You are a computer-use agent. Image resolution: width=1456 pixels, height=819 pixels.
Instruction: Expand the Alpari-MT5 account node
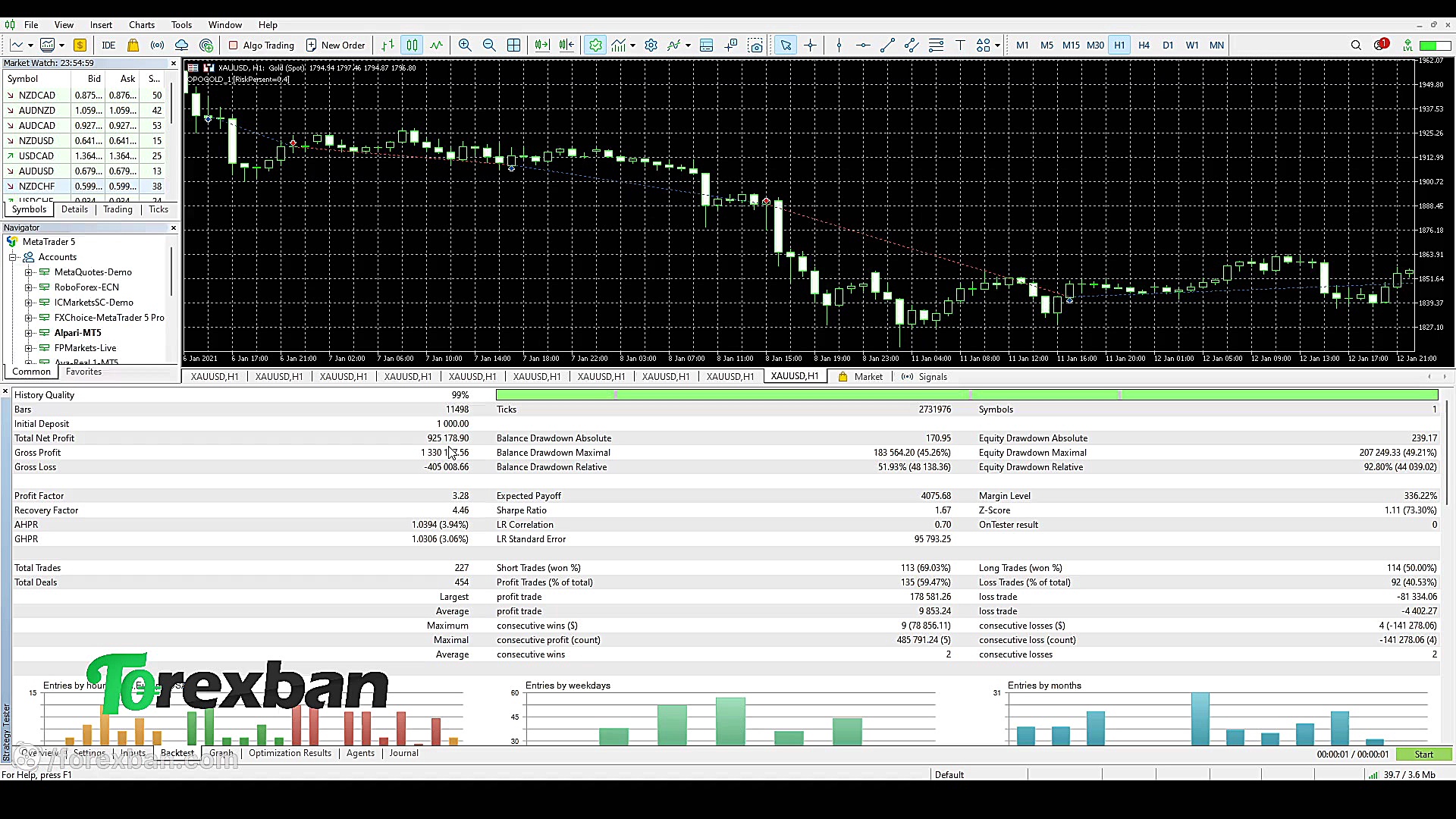point(29,333)
